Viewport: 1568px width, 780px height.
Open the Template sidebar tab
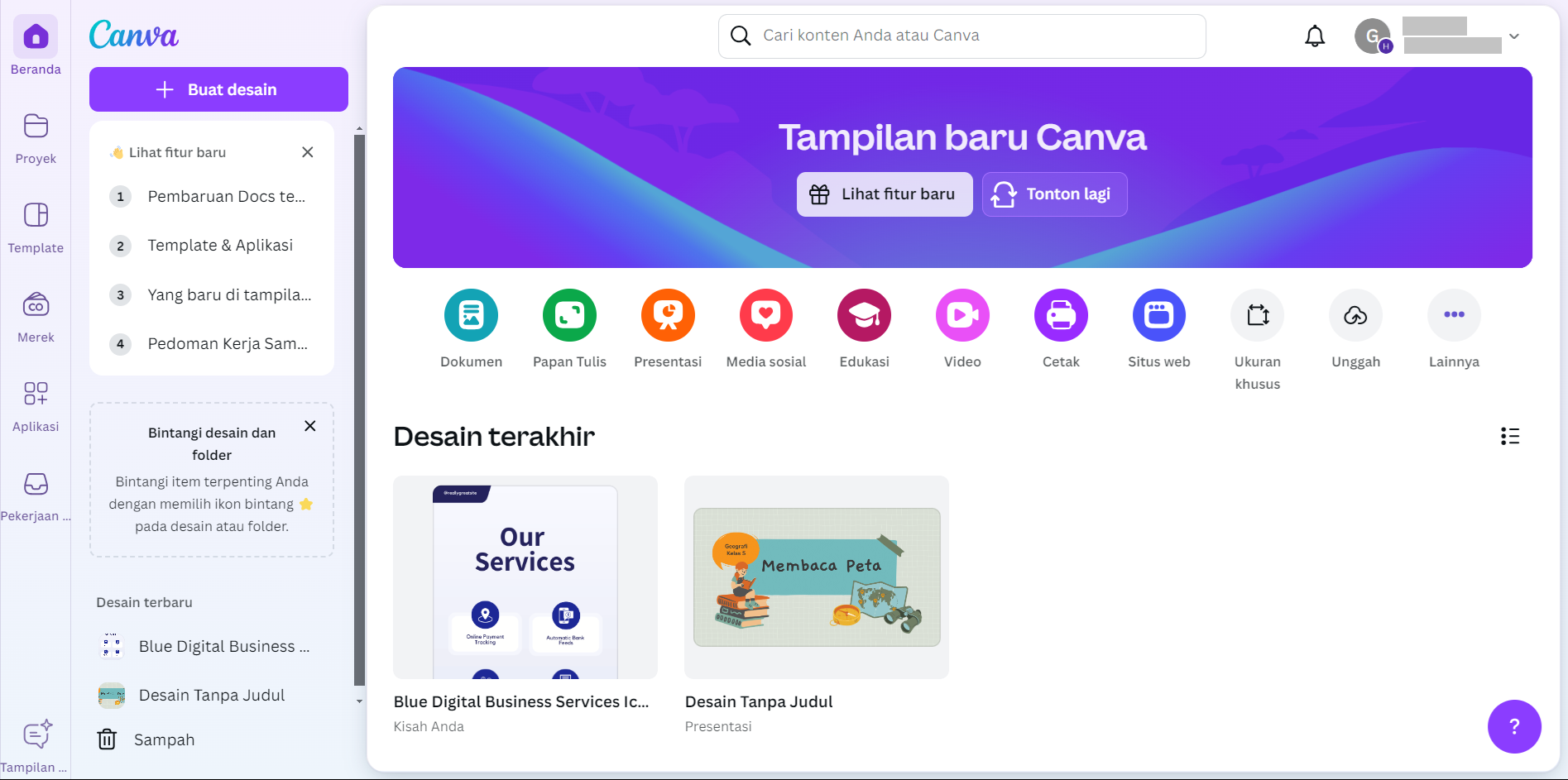(36, 227)
